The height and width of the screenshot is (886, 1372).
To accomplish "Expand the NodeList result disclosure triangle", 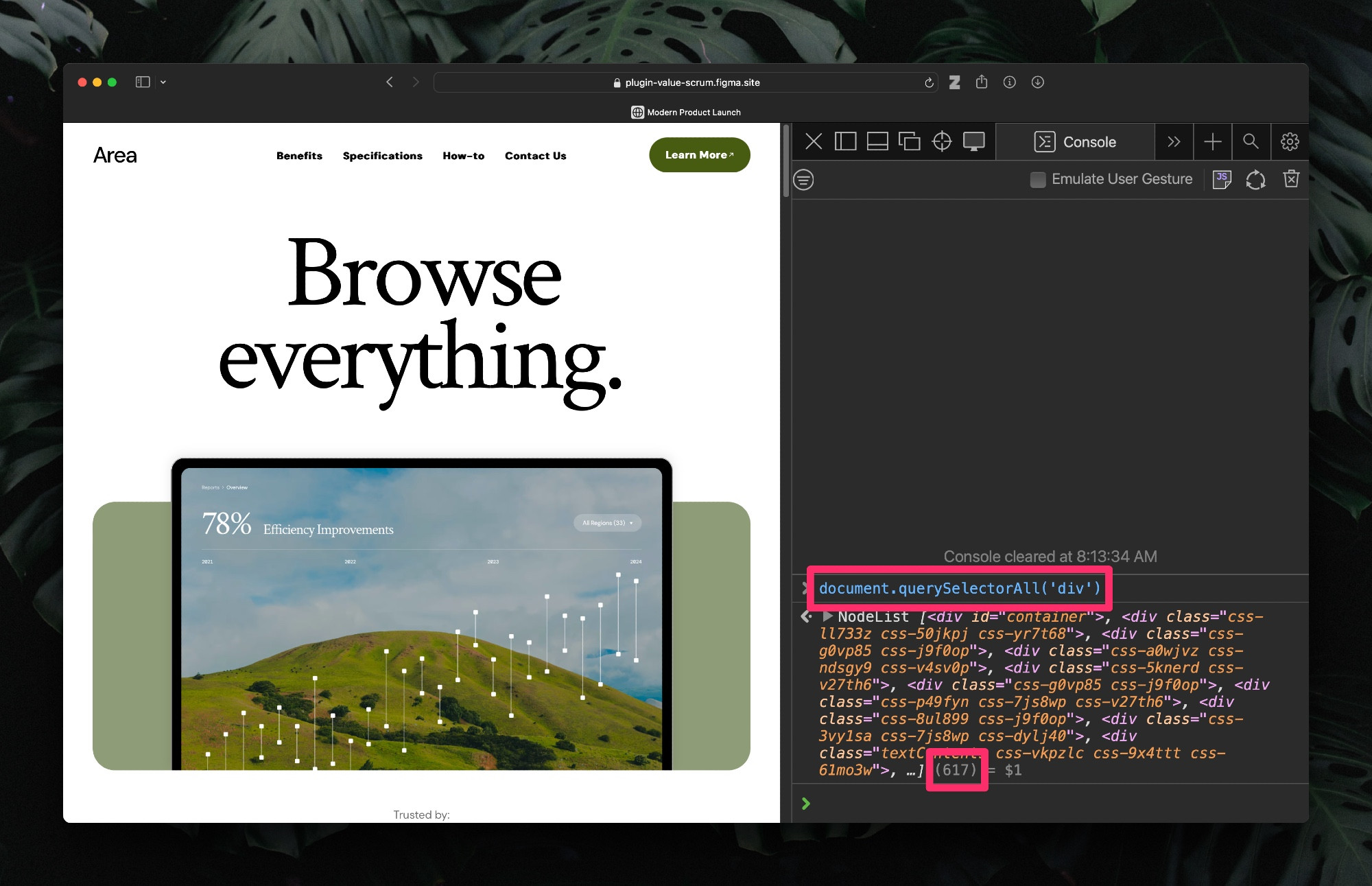I will pyautogui.click(x=827, y=616).
